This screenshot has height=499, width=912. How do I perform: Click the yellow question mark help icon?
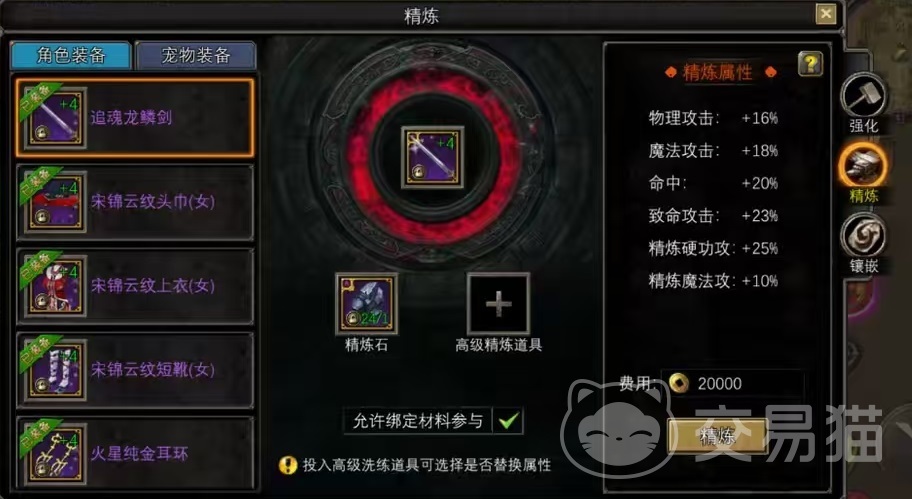[810, 63]
